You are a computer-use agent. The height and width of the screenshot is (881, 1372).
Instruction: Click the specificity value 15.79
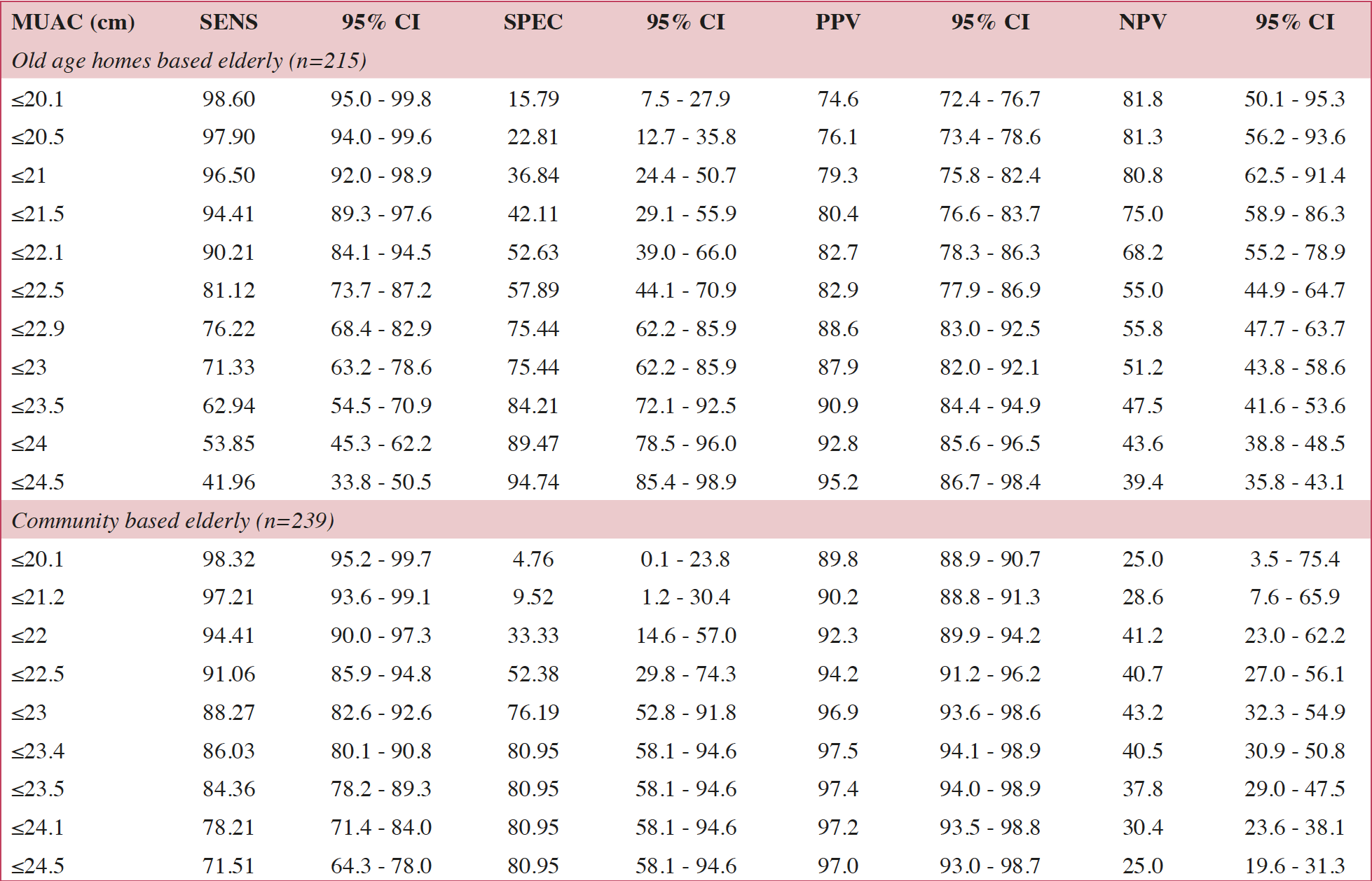(533, 99)
